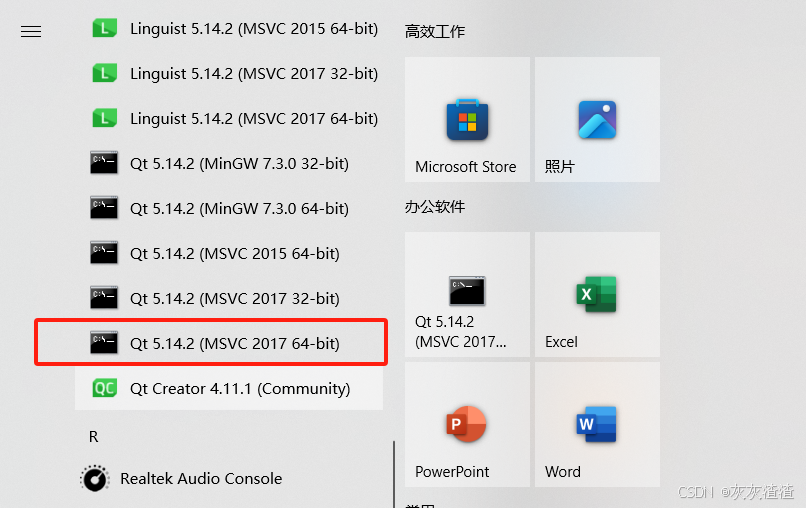Open Qt 5.14.2 (MSVC 2015 64-bit) entry
The height and width of the screenshot is (508, 806).
pyautogui.click(x=229, y=253)
